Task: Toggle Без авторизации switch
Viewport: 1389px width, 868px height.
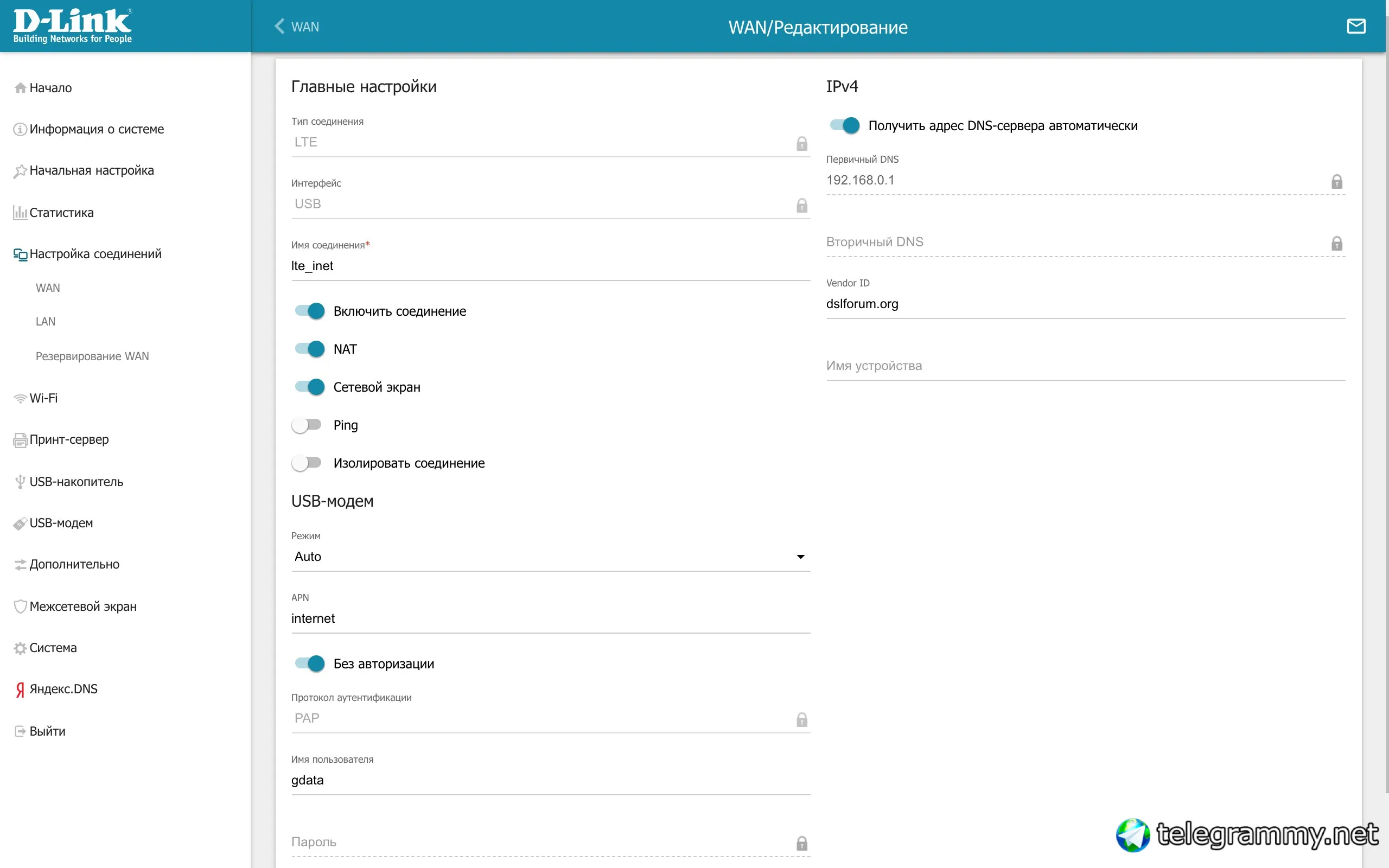Action: 309,663
